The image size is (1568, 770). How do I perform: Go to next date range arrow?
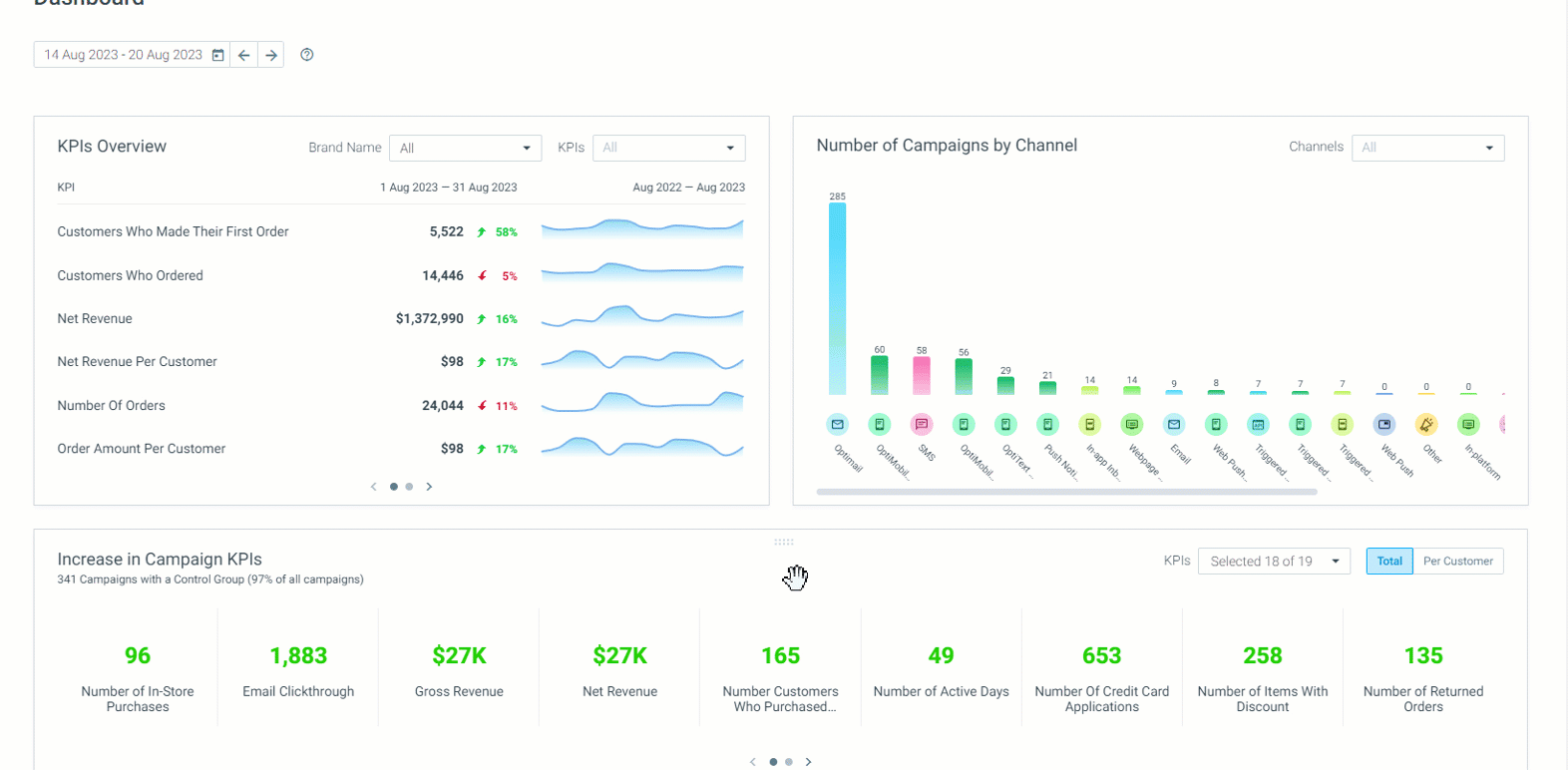tap(270, 55)
